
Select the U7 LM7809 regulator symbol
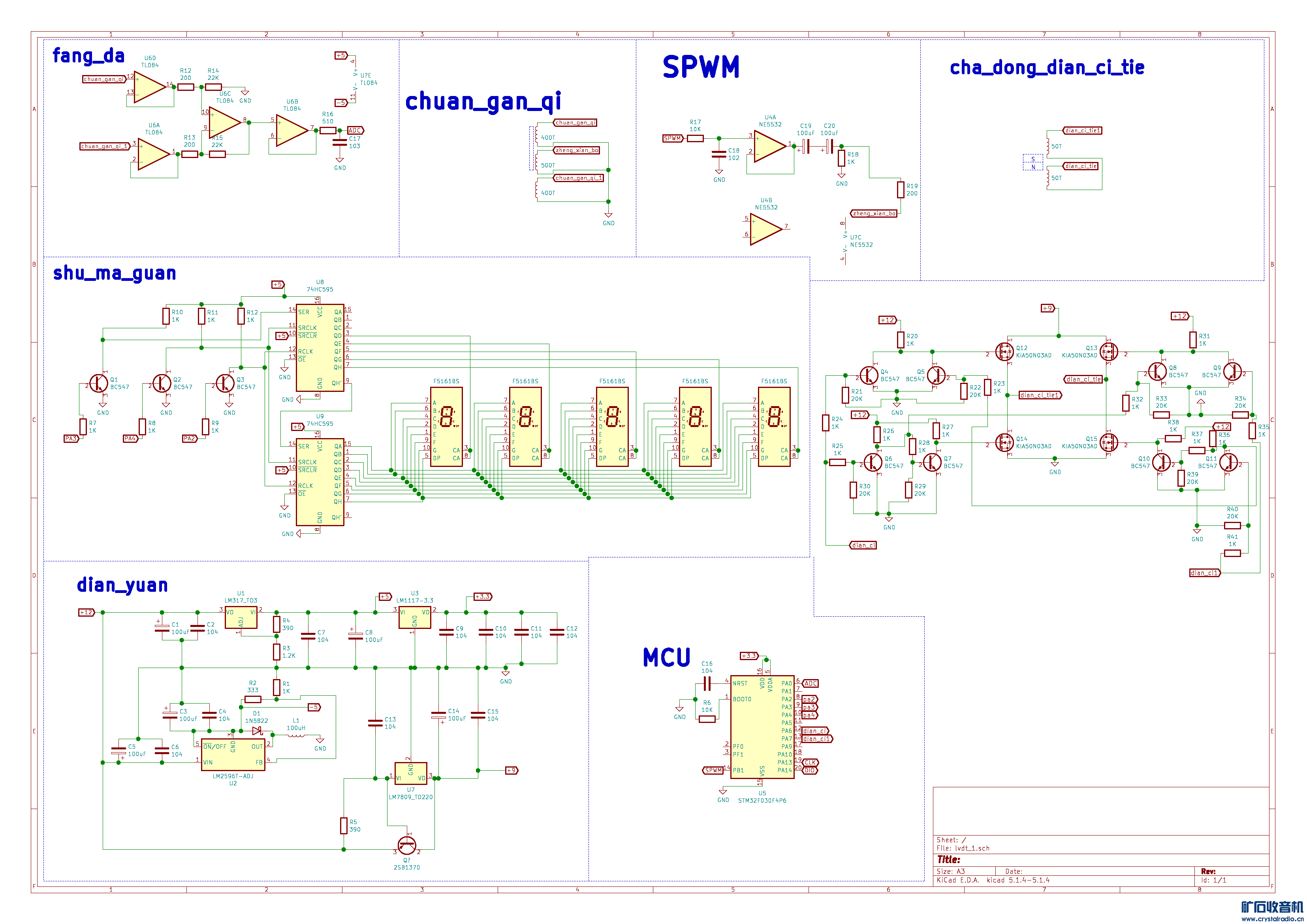pos(410,773)
